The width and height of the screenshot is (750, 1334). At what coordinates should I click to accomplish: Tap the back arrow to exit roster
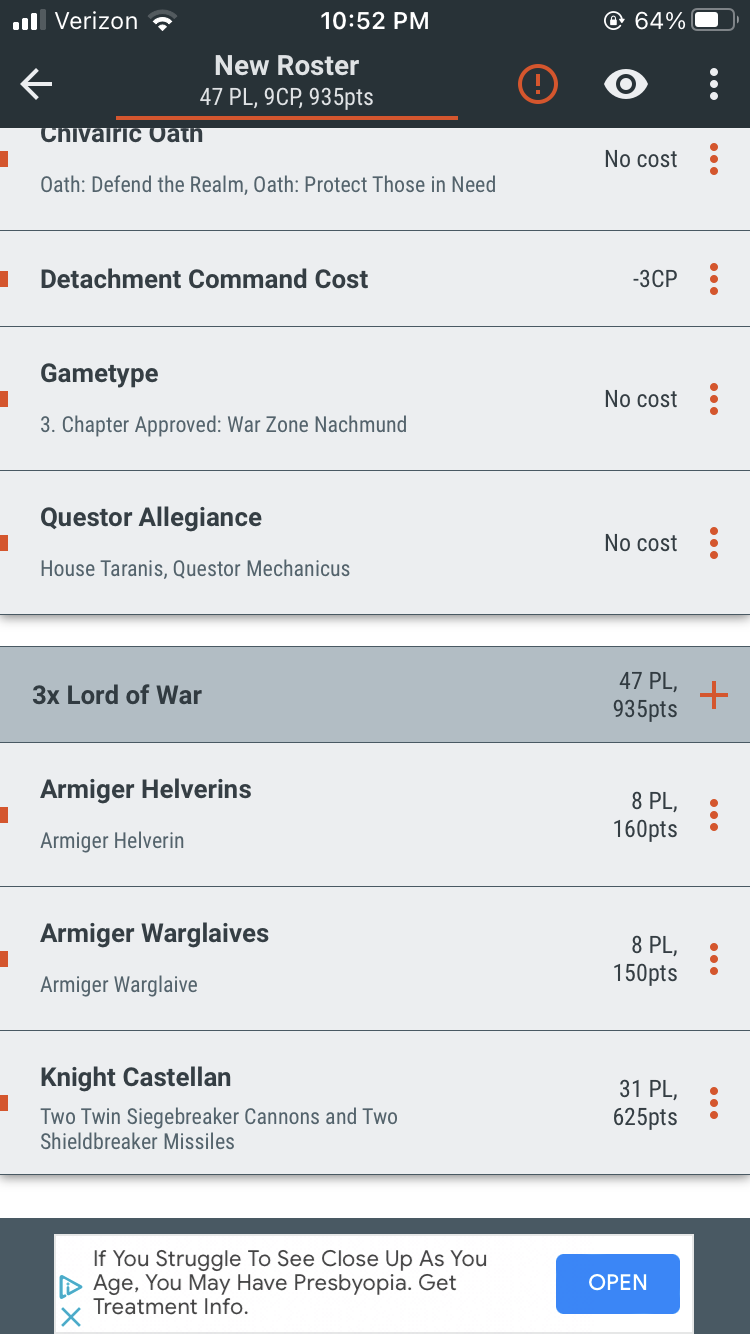tap(36, 85)
